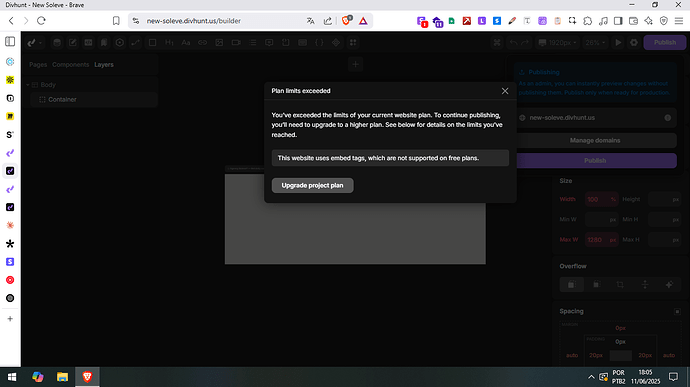
Task: Click the undo arrow icon
Action: coord(514,43)
